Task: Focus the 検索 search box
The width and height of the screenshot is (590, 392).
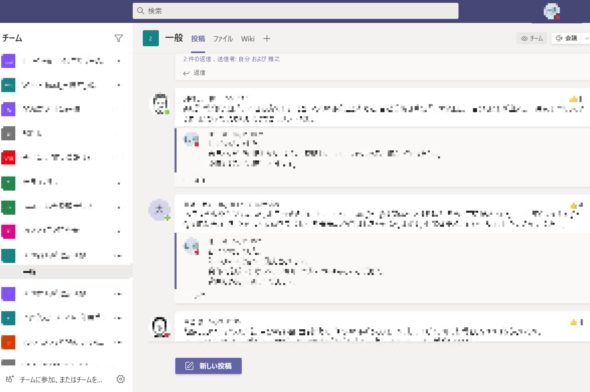Action: (295, 11)
